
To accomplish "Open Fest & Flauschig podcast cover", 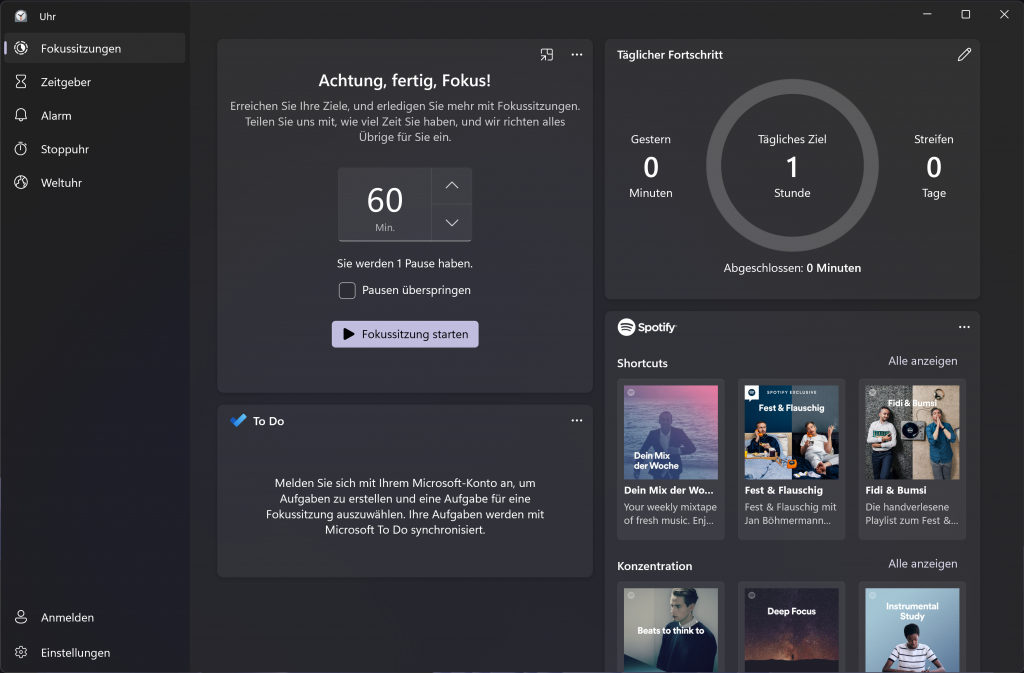I will (792, 432).
